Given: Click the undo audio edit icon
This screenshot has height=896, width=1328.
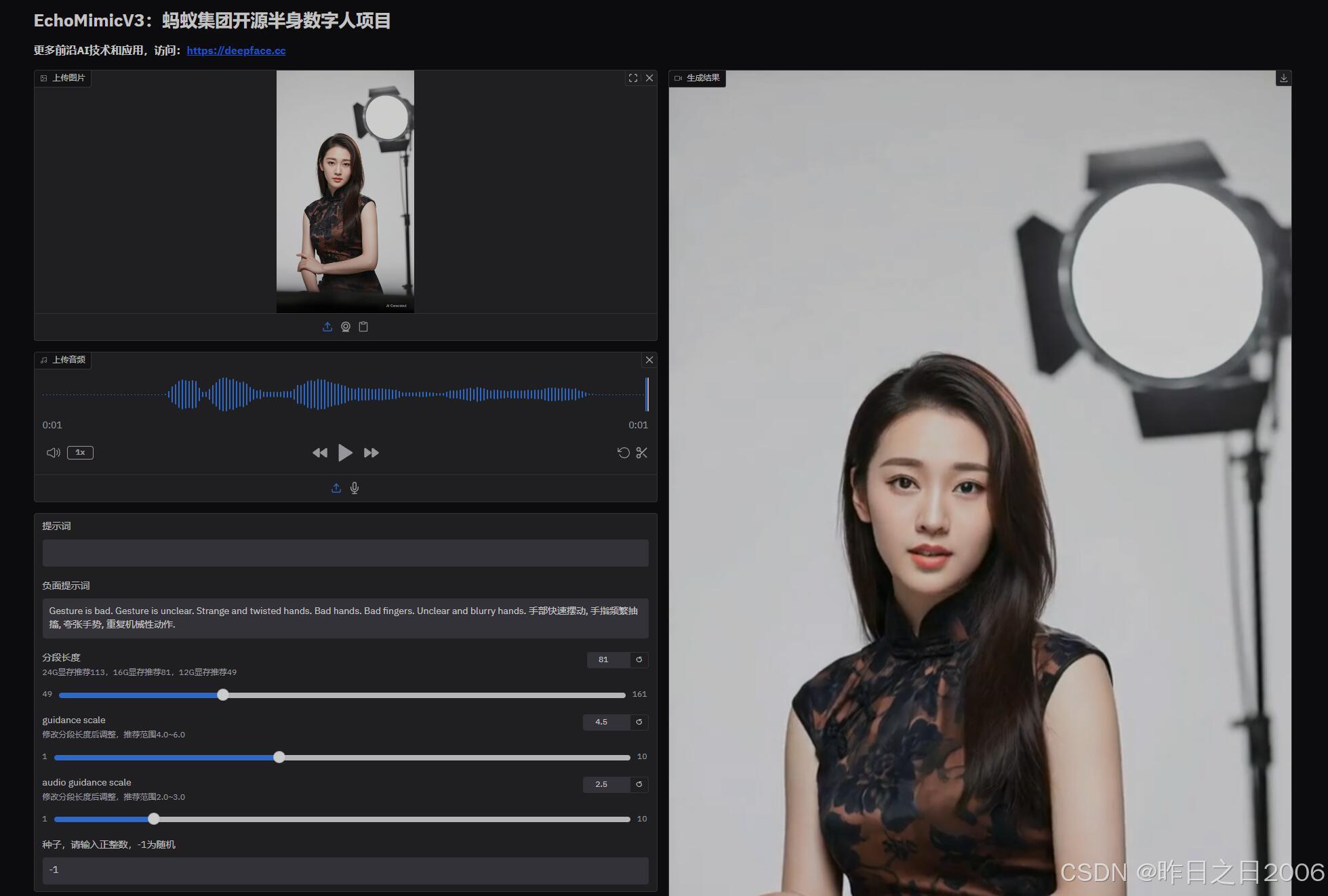Looking at the screenshot, I should tap(624, 453).
